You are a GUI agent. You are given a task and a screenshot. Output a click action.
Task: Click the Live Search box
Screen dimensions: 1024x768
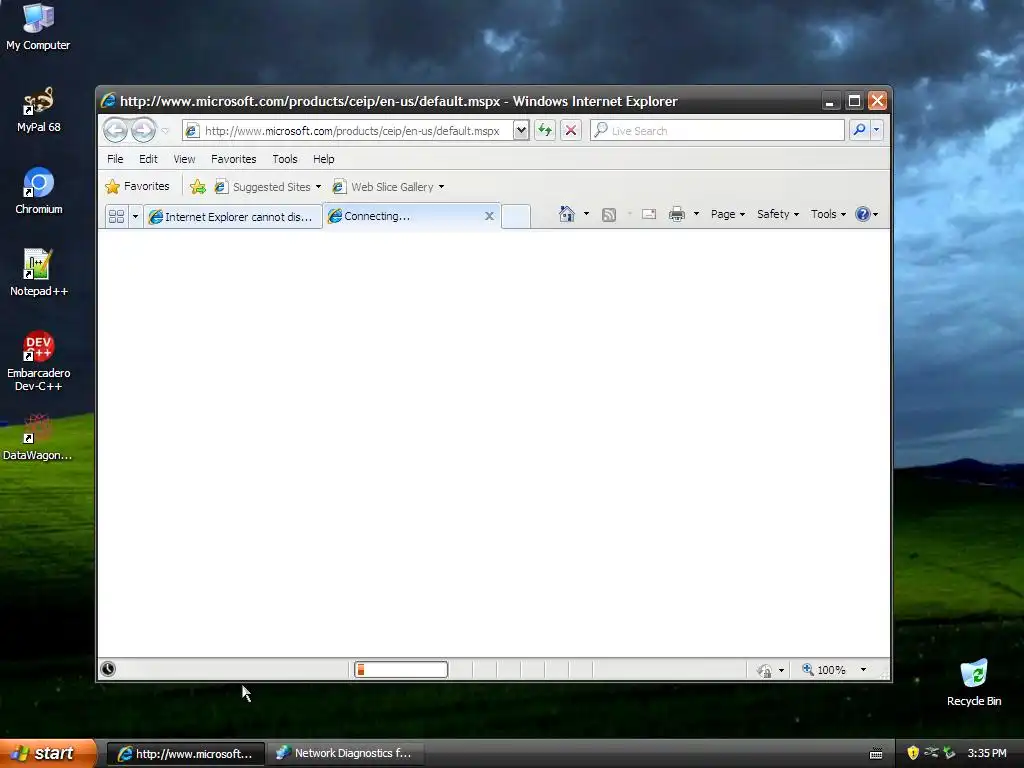(718, 131)
